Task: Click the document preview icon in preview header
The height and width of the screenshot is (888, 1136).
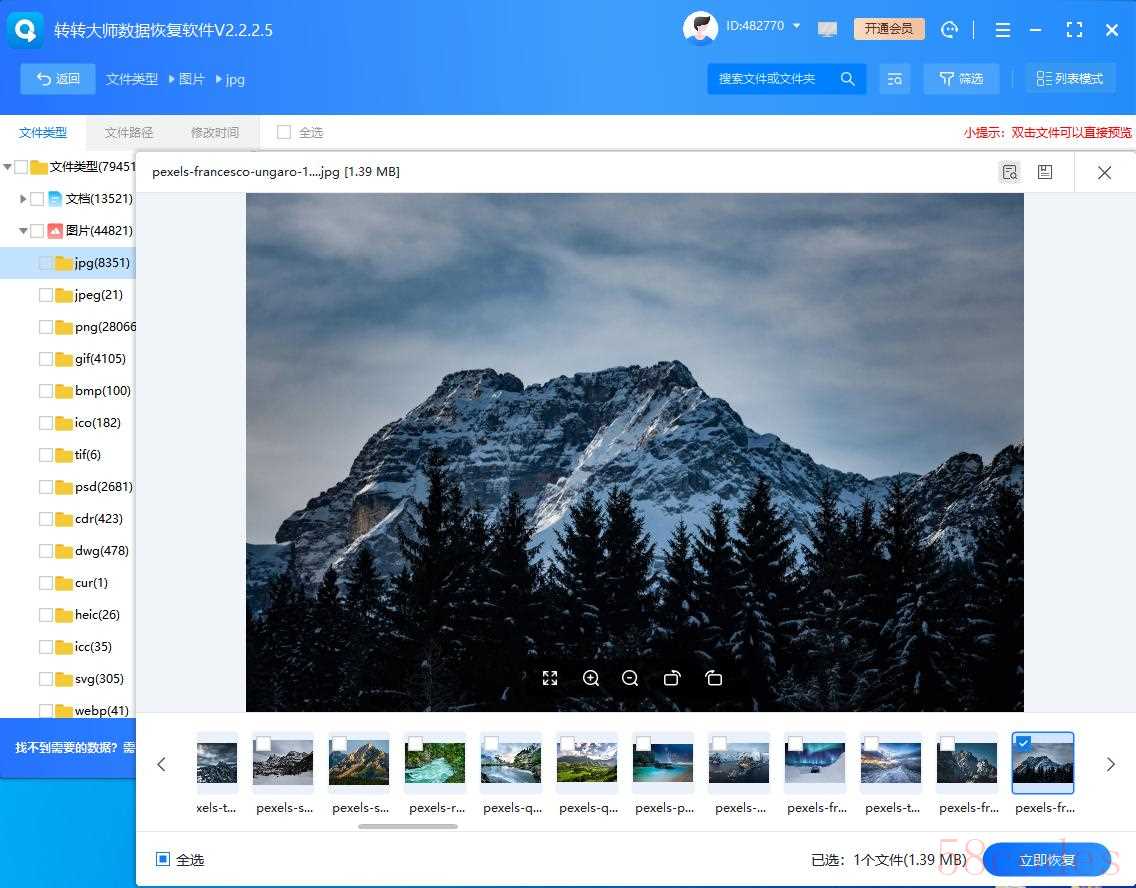Action: [x=1010, y=172]
